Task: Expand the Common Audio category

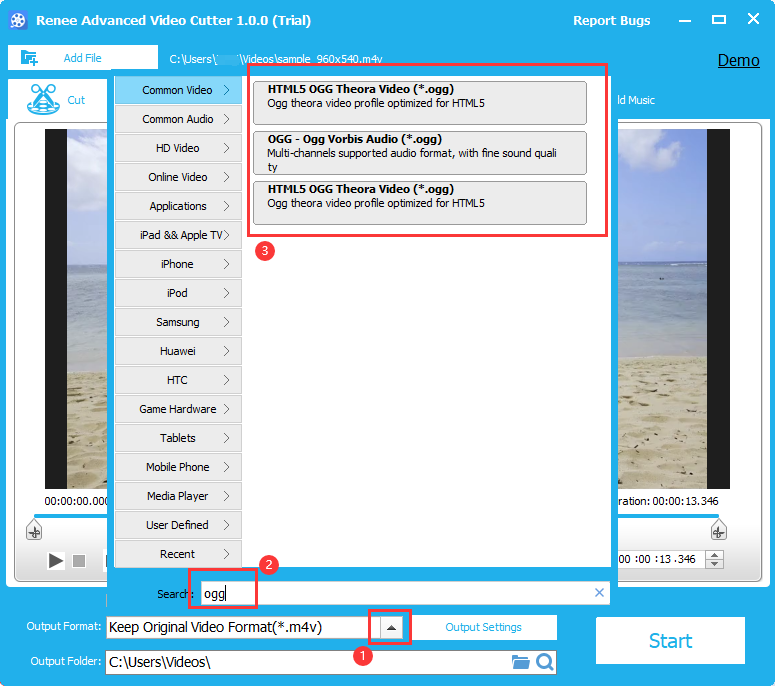Action: [x=178, y=119]
